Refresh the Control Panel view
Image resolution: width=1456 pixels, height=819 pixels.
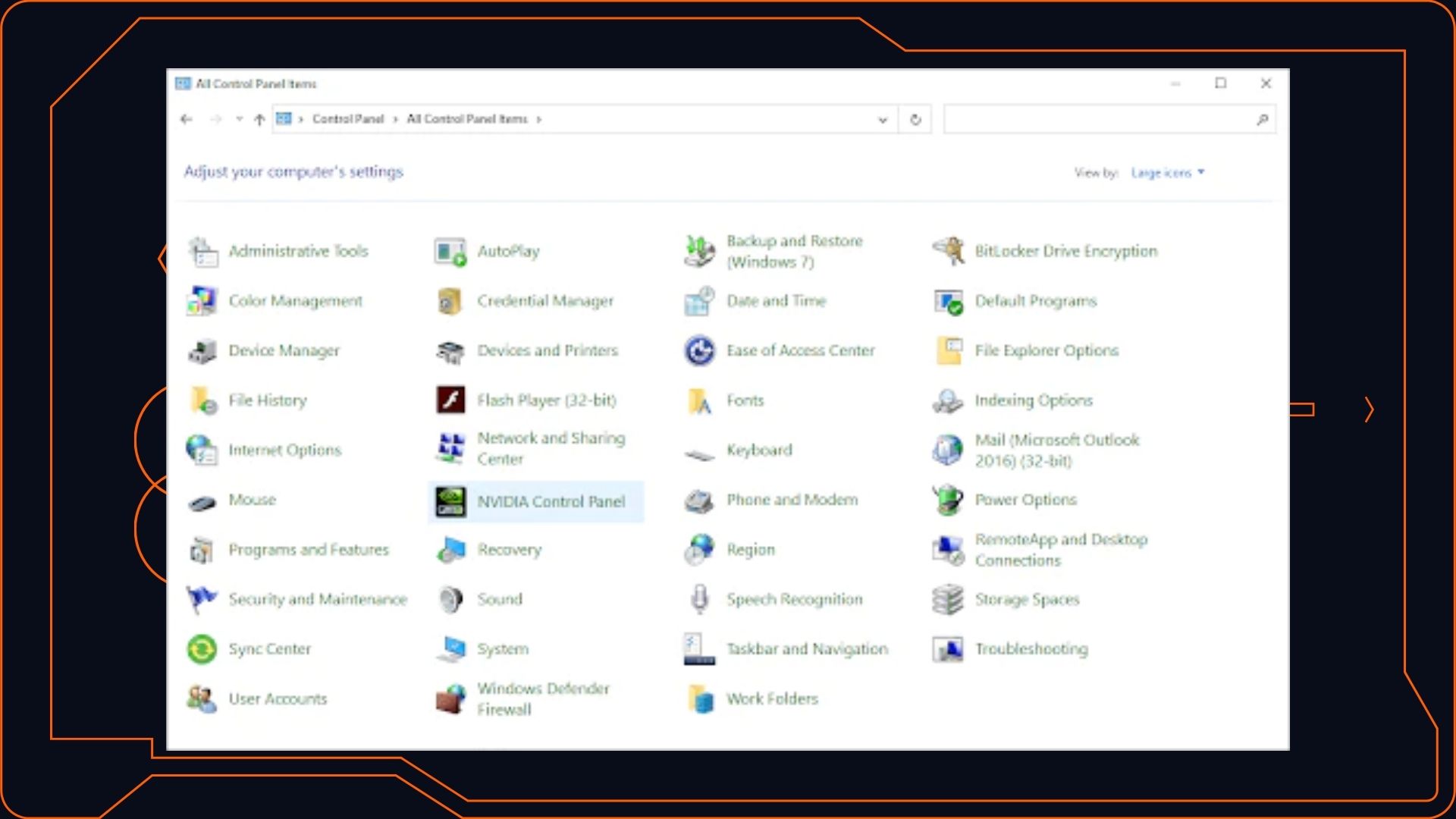915,120
